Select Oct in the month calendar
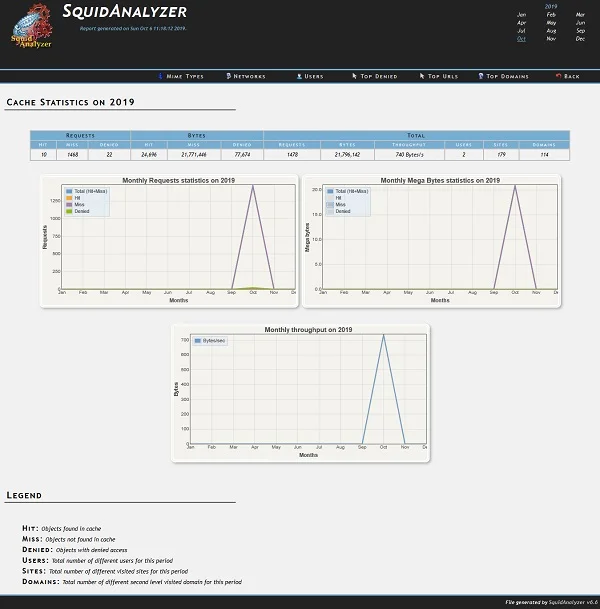This screenshot has width=600, height=609. pyautogui.click(x=521, y=39)
